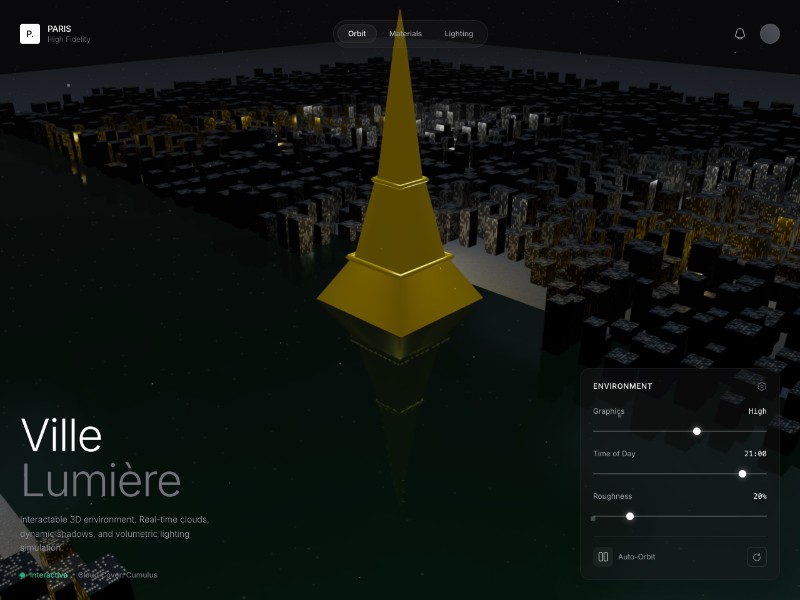Switch to the Lighting tab

tap(459, 33)
